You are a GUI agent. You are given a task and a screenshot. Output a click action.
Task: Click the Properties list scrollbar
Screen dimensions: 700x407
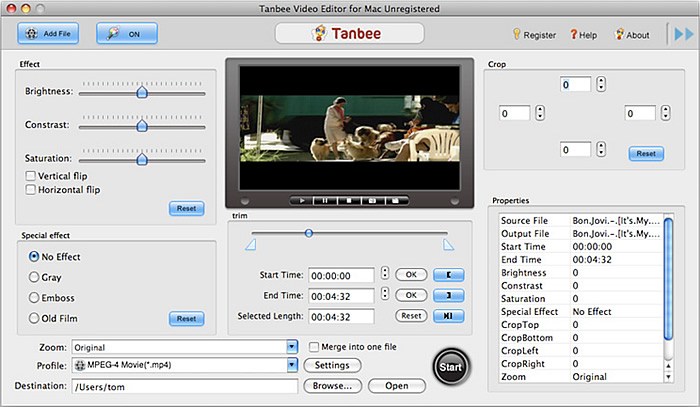(668, 279)
